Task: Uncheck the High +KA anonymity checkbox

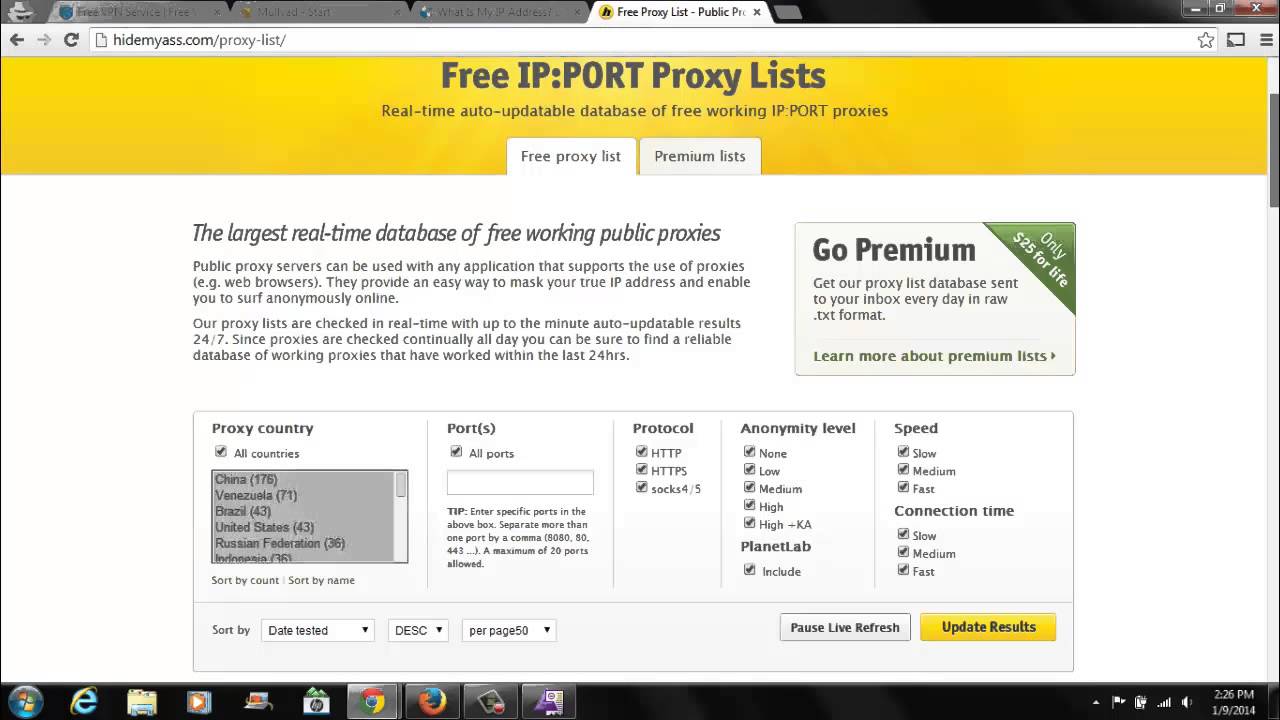Action: click(749, 523)
